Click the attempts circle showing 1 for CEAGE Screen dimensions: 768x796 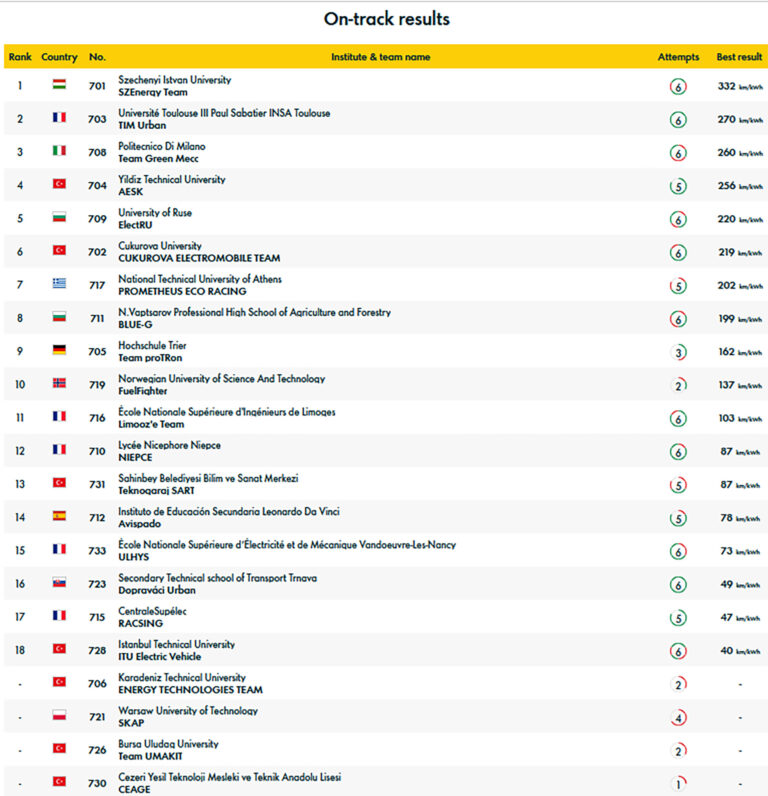pos(678,784)
